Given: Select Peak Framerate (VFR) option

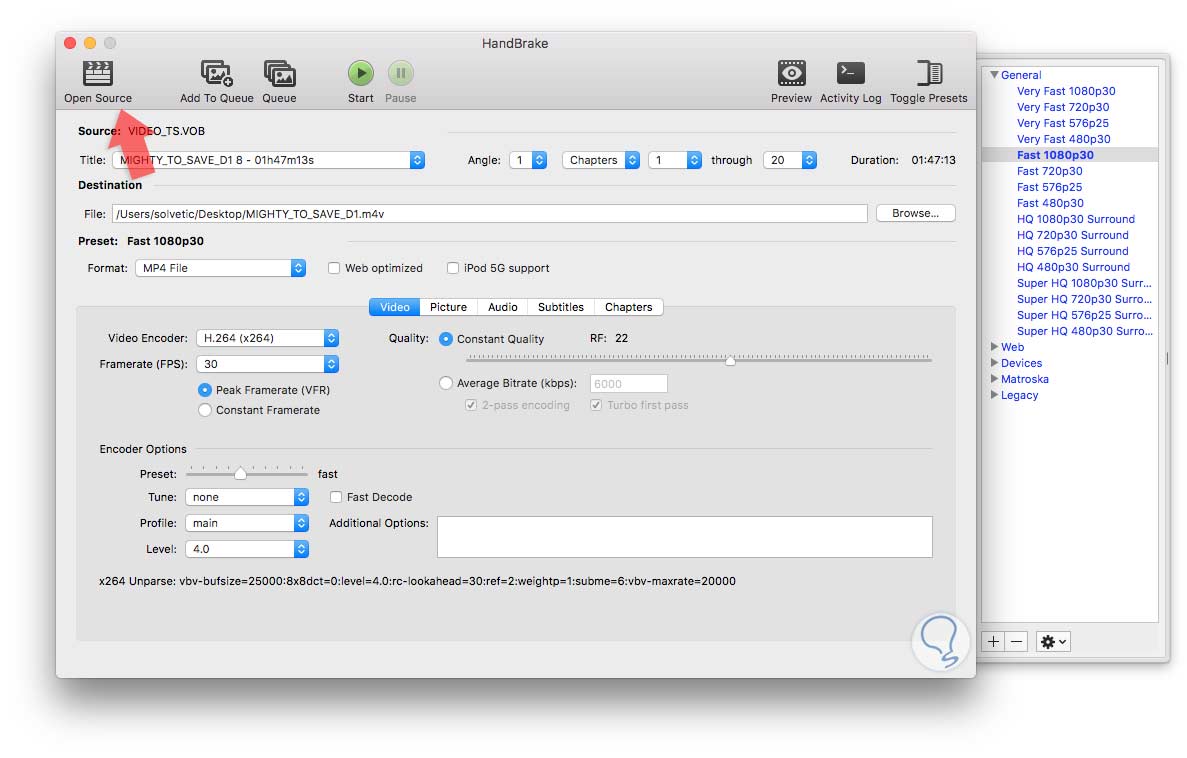Looking at the screenshot, I should point(204,390).
